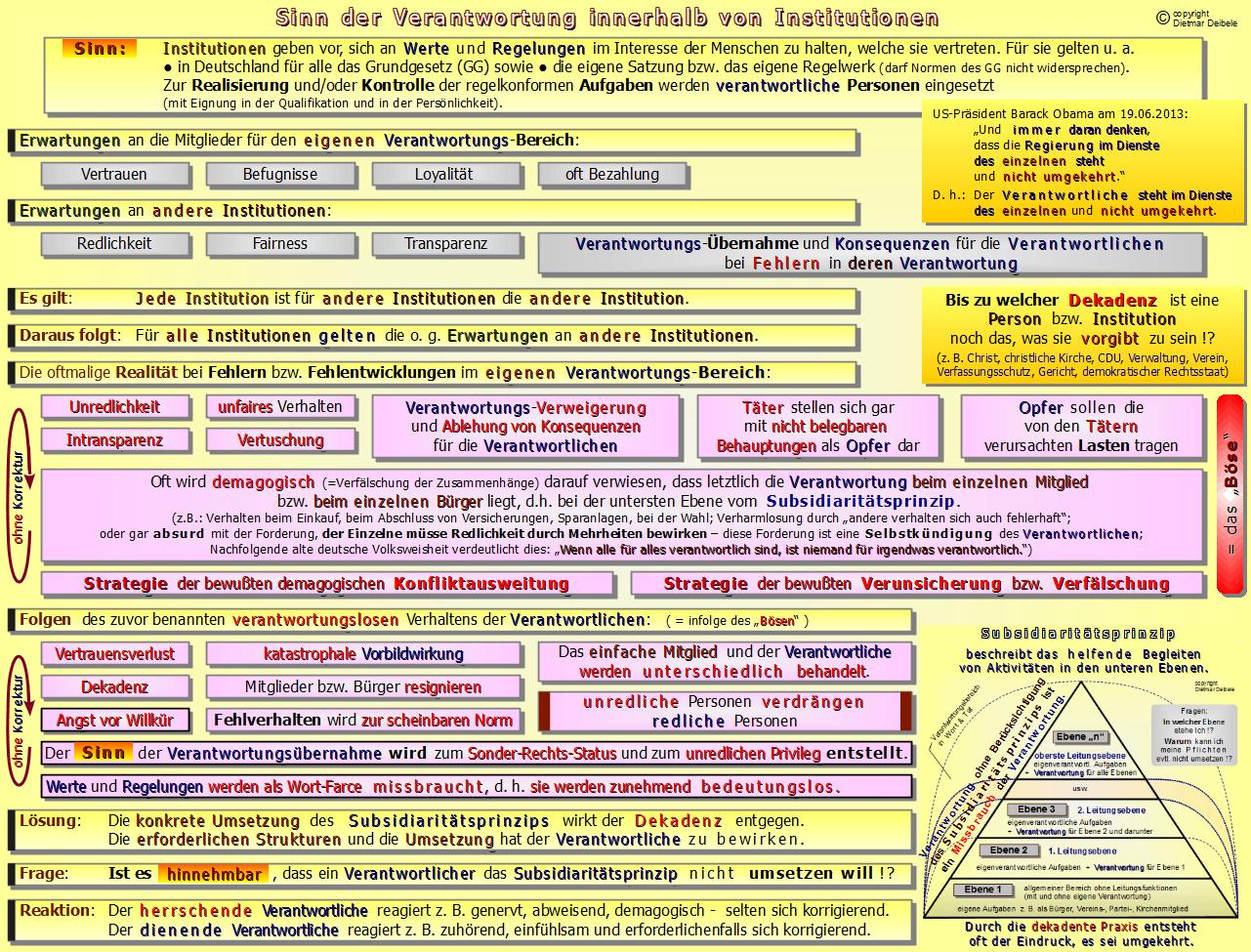Image resolution: width=1251 pixels, height=952 pixels.
Task: Click the "Verantwortungs-Übernahme und Konsequenzen" box
Action: pyautogui.click(x=869, y=253)
